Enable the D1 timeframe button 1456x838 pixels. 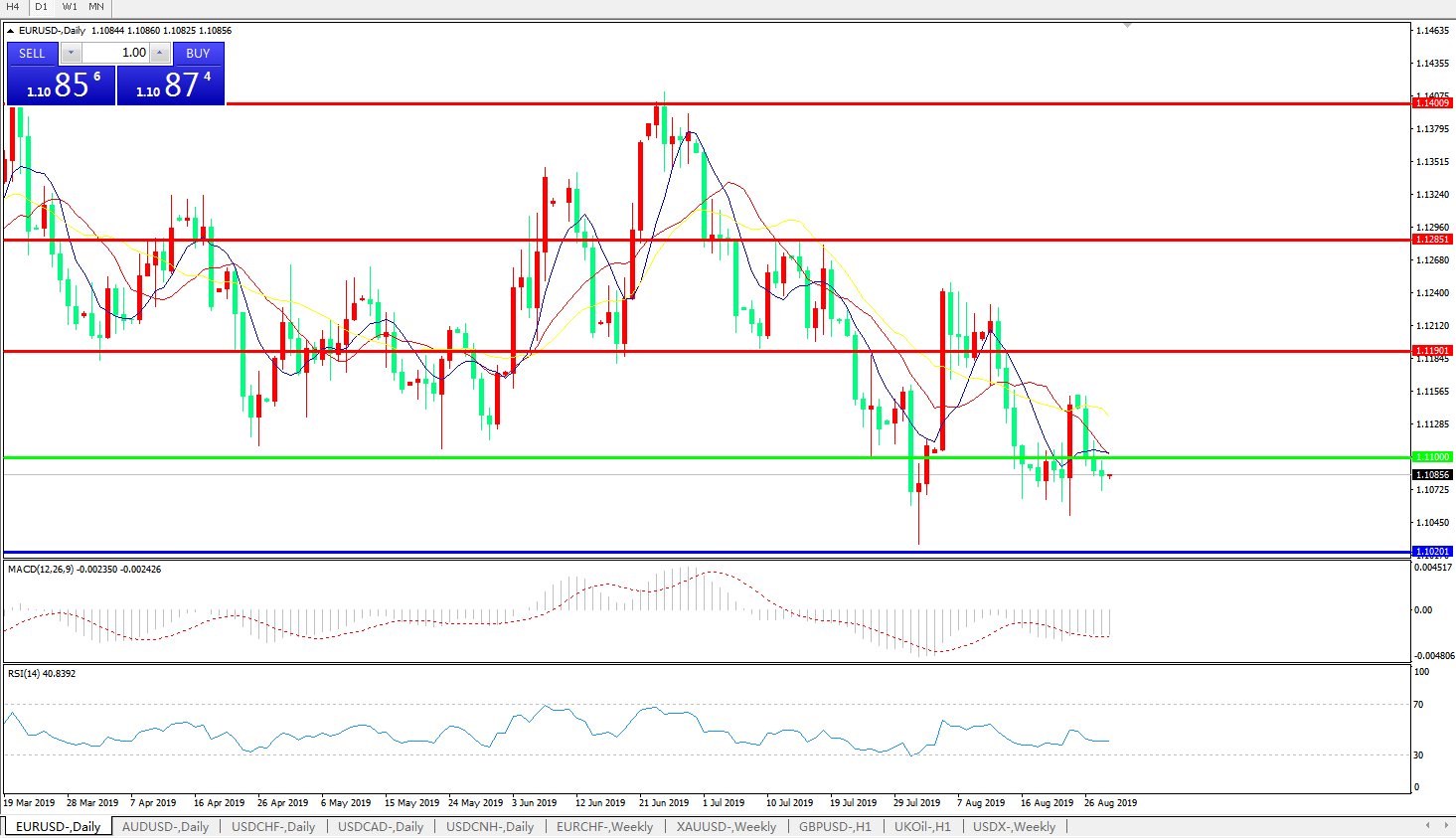[41, 7]
